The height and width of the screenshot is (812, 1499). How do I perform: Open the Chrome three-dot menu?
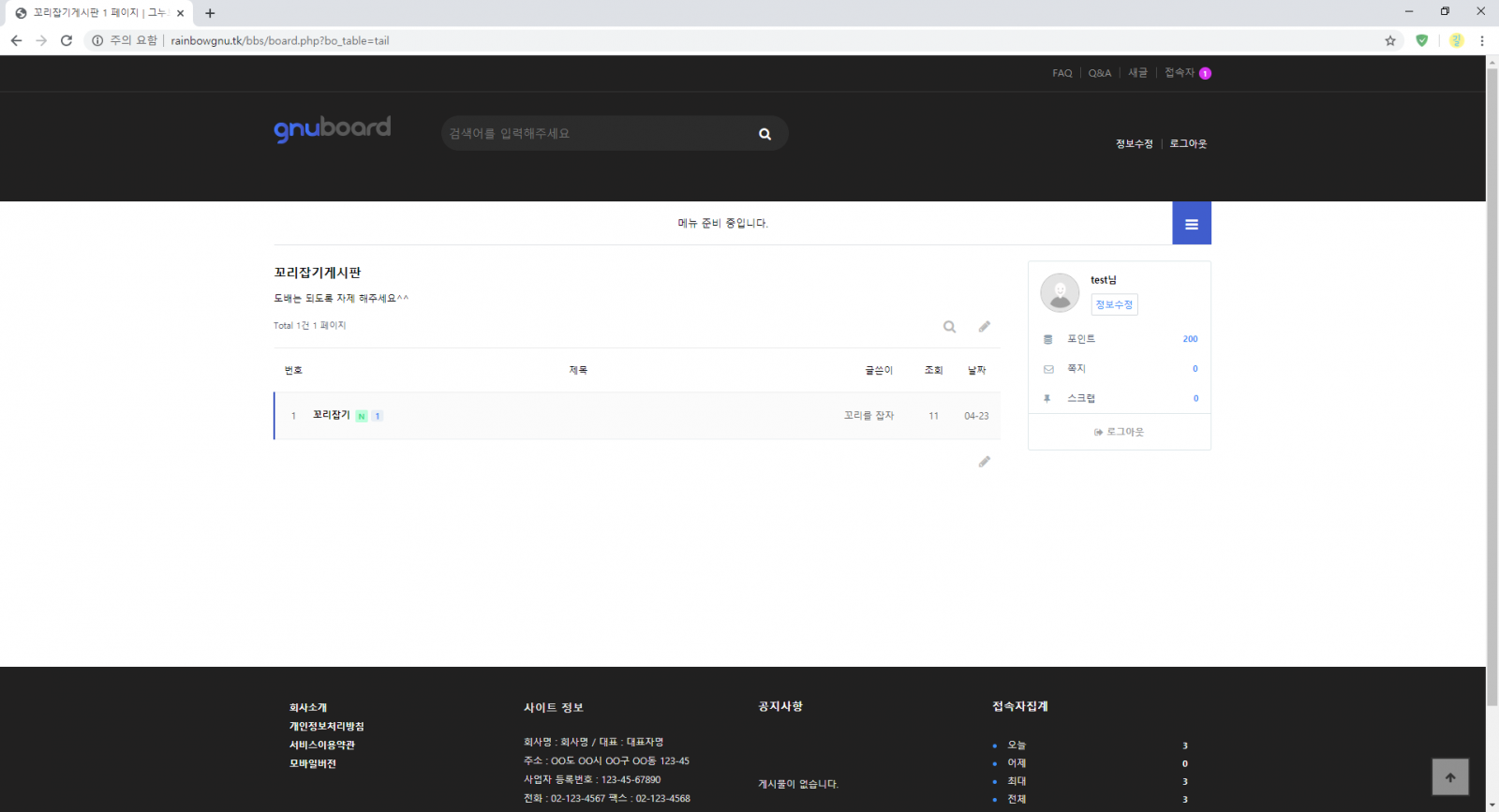coord(1481,40)
